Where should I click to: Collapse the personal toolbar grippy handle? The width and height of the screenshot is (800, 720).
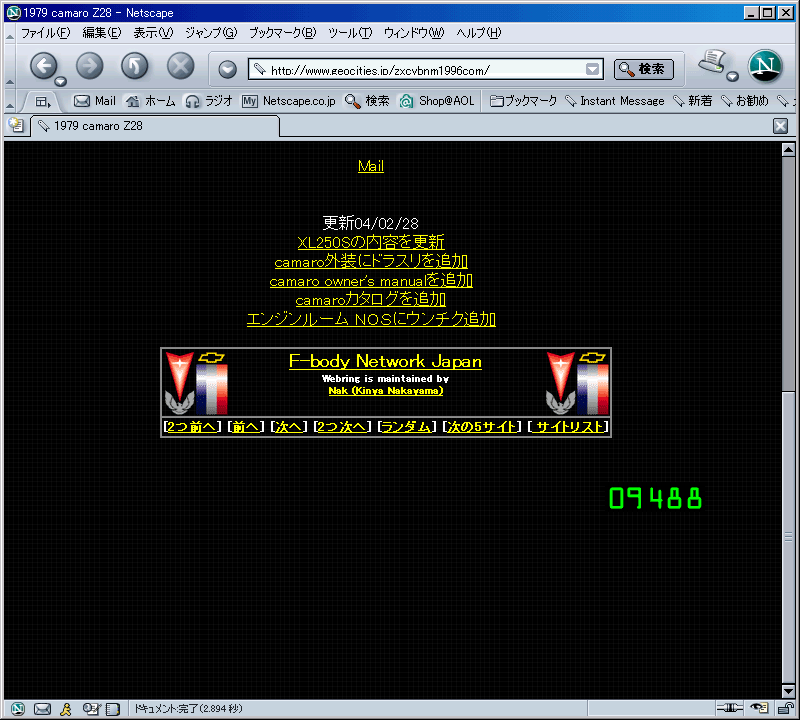10,102
